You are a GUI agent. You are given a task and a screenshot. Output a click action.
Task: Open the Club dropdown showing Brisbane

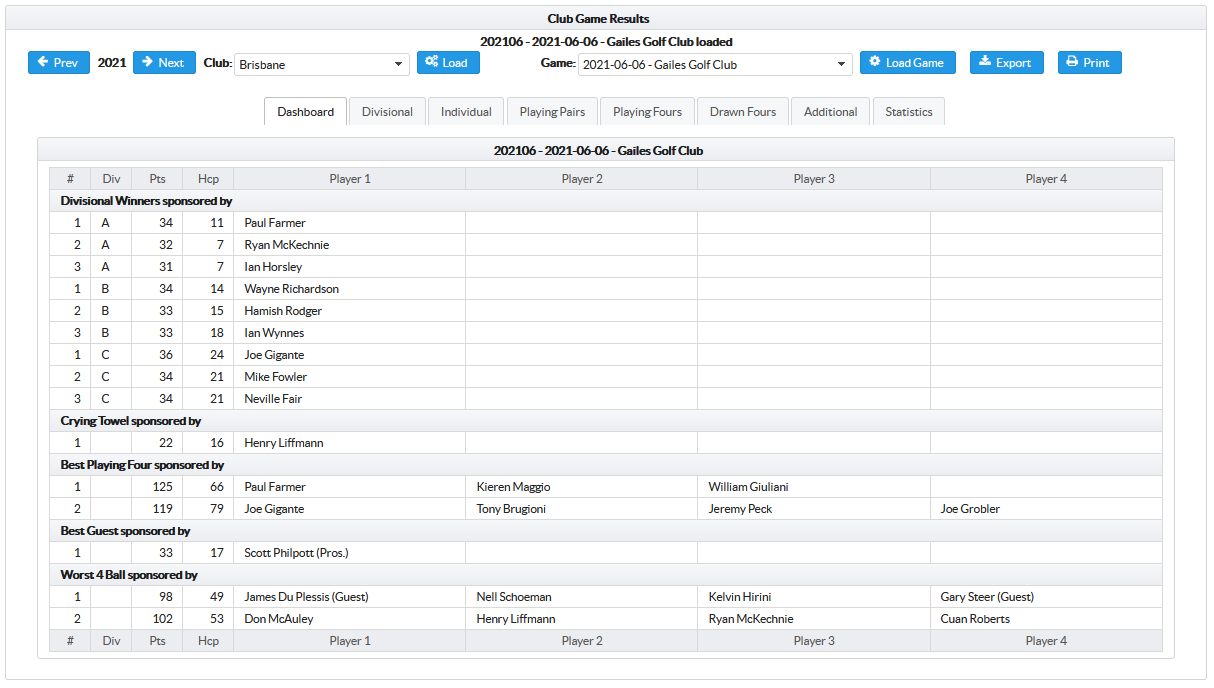coord(322,65)
